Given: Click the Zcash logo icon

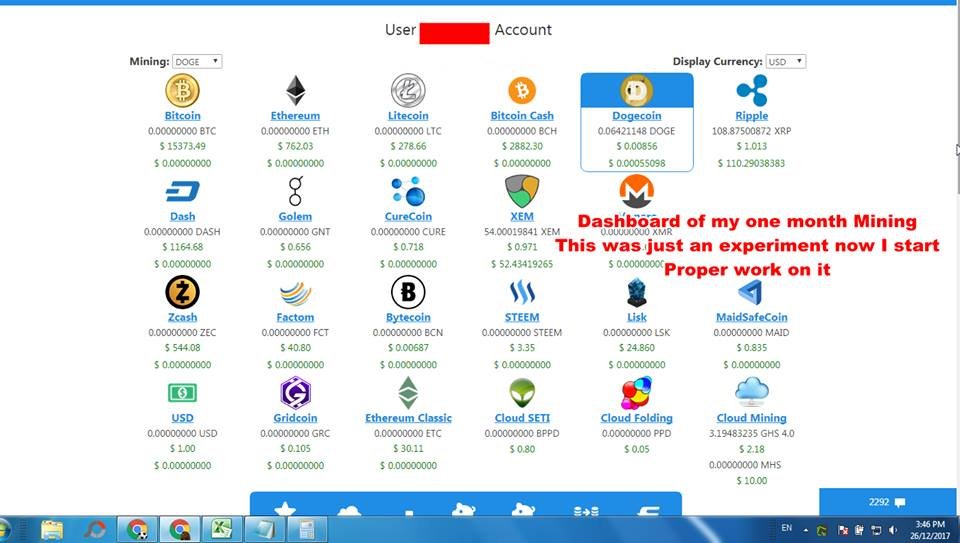Looking at the screenshot, I should click(x=182, y=292).
